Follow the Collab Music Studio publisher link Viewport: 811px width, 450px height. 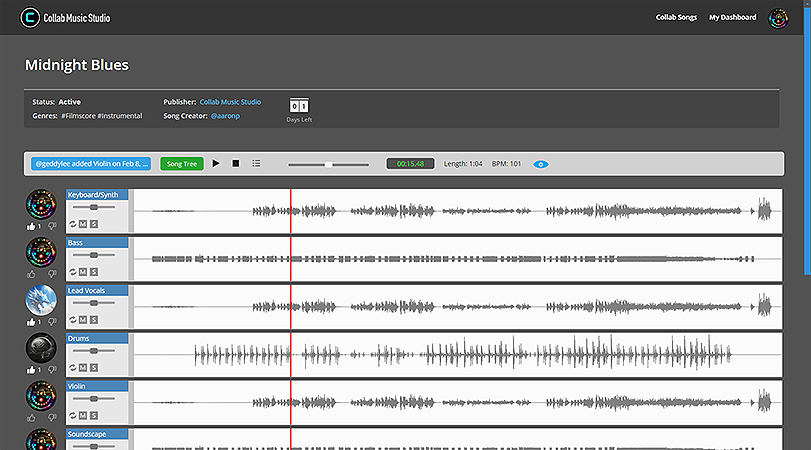(230, 102)
